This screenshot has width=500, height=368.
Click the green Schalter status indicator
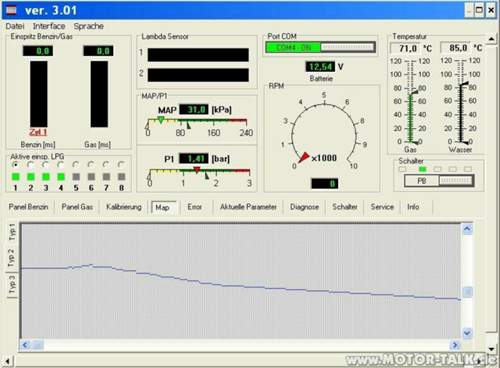(x=422, y=169)
